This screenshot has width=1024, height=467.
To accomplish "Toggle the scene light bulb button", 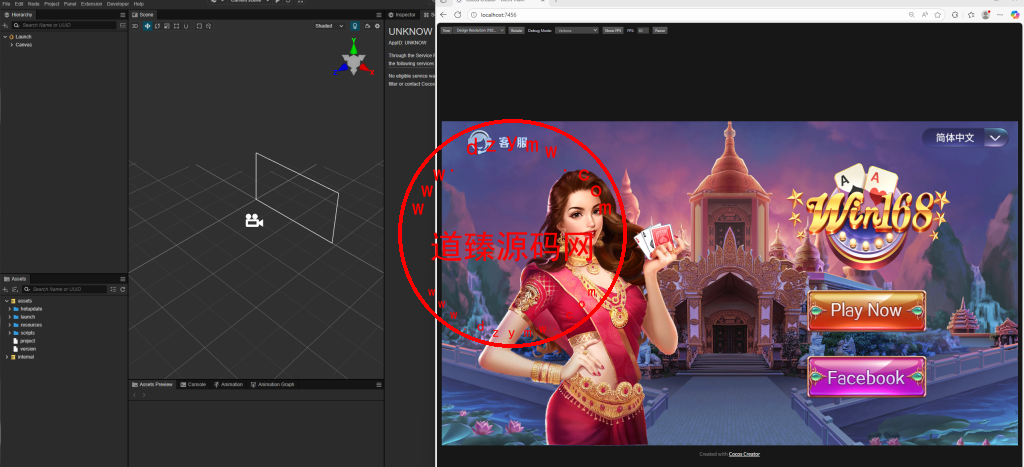I will click(x=355, y=26).
